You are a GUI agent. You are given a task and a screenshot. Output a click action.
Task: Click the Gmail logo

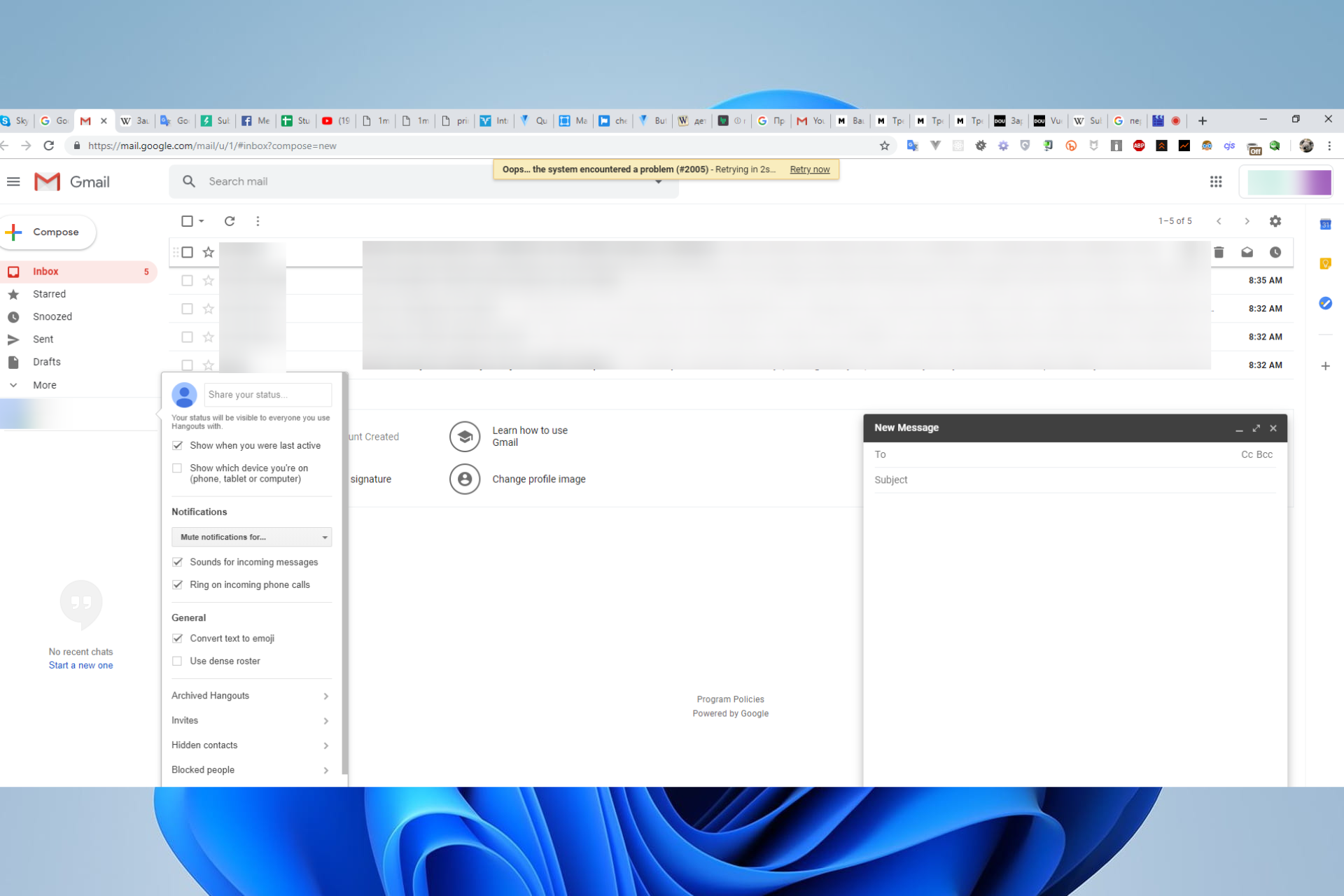[72, 182]
